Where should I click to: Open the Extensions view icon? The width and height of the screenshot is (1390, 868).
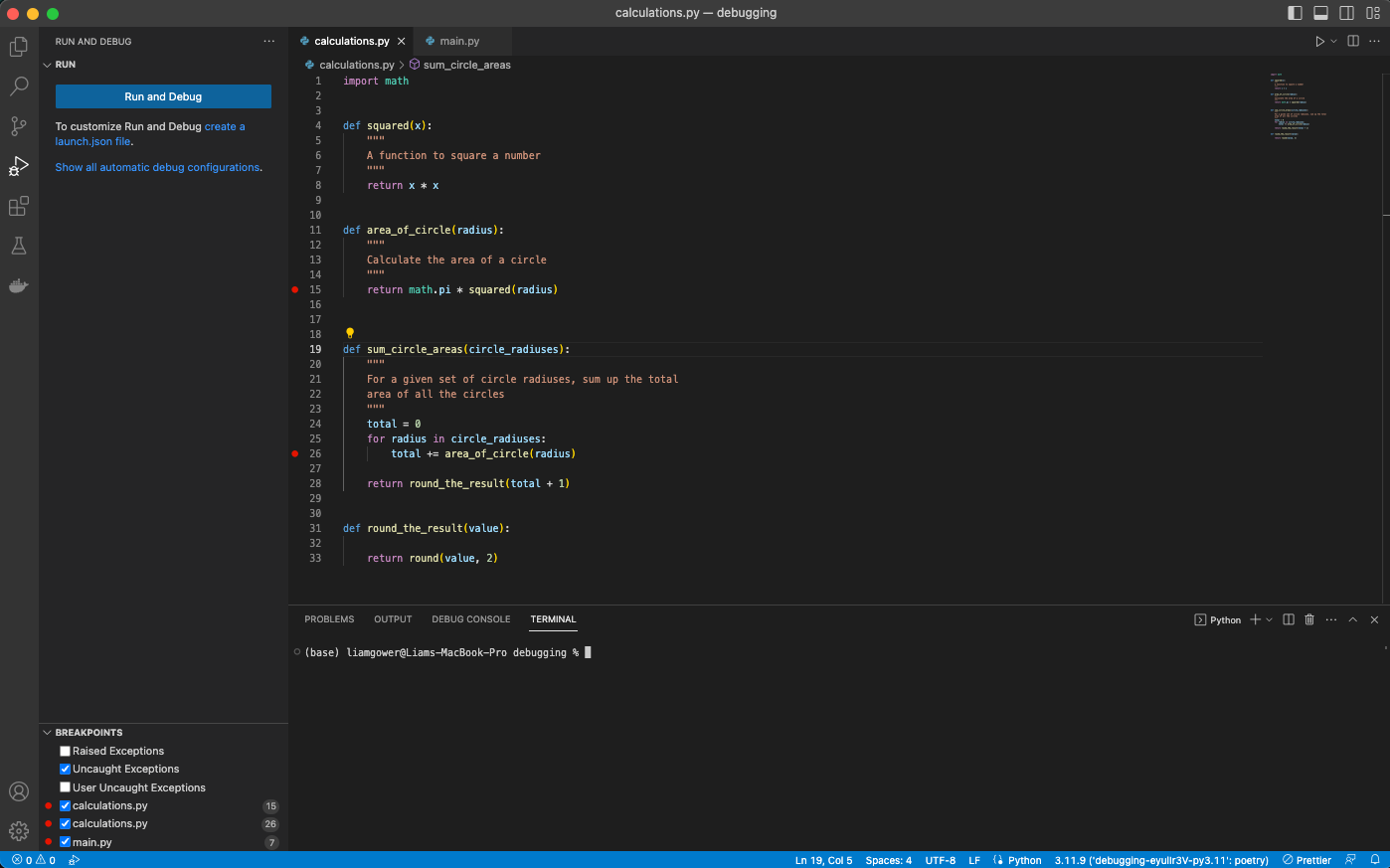(18, 206)
